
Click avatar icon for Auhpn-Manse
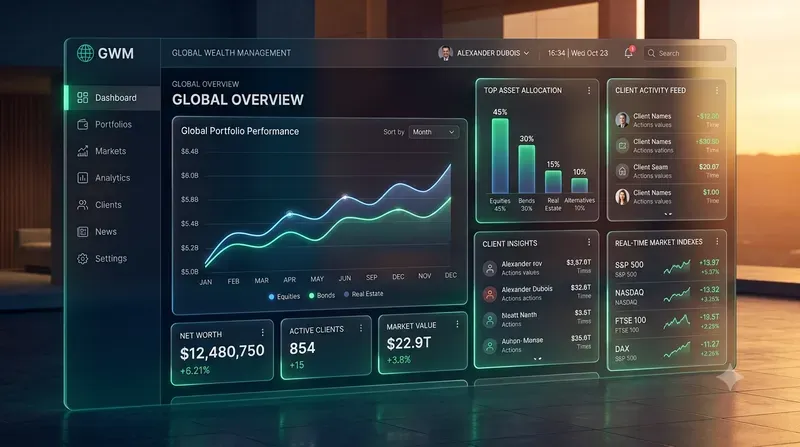click(x=490, y=346)
